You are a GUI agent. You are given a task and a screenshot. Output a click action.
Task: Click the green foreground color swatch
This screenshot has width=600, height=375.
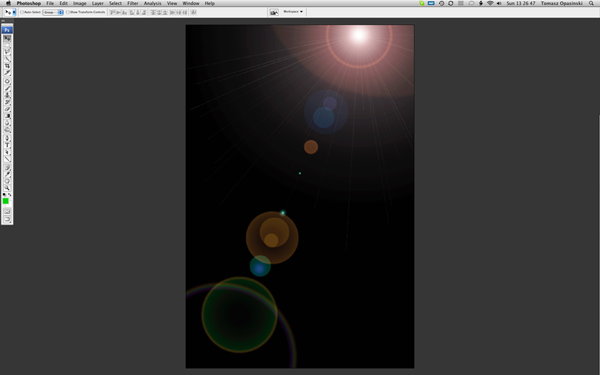tap(6, 201)
